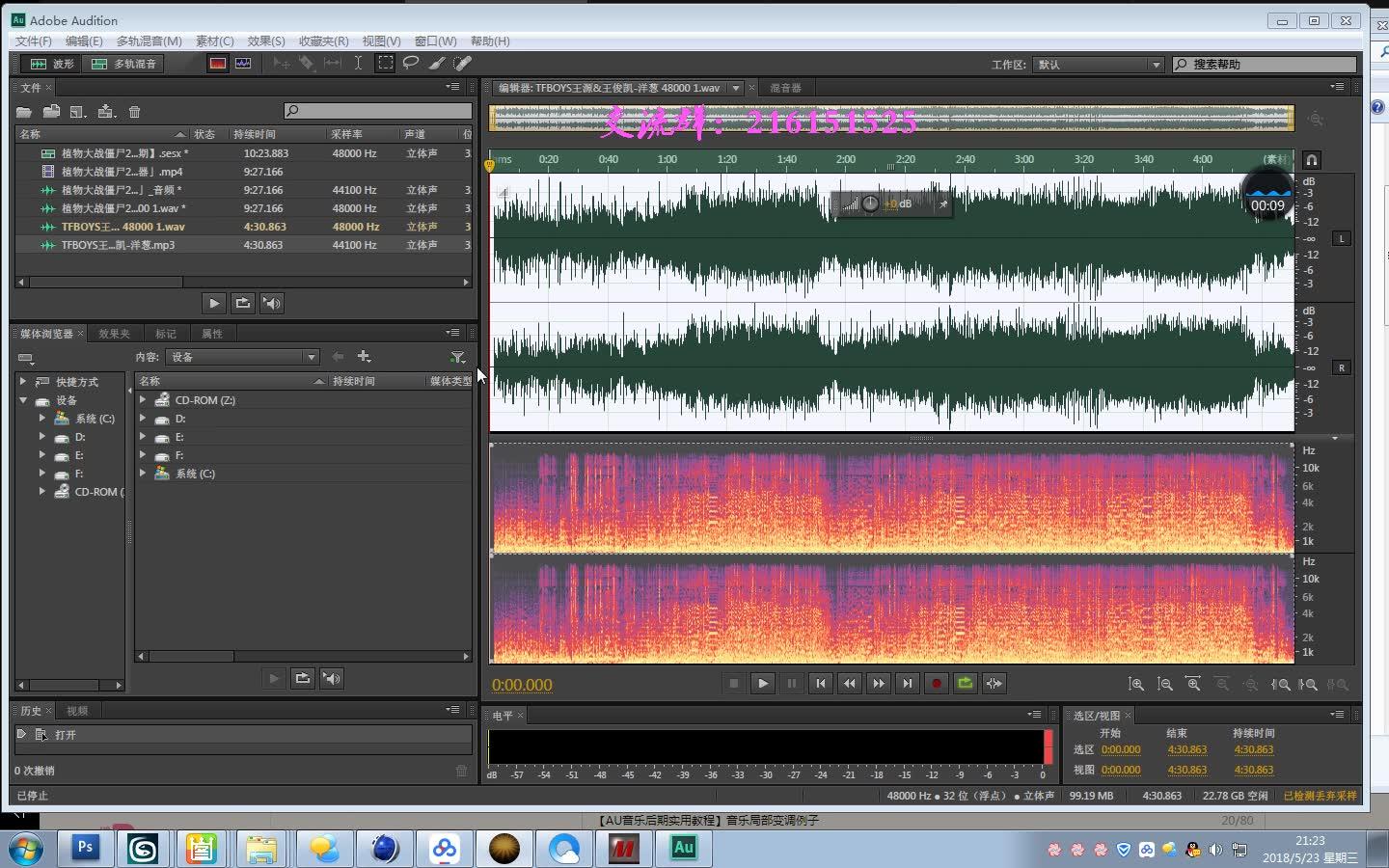Image resolution: width=1389 pixels, height=868 pixels.
Task: Delete selected file using trash icon
Action: [x=135, y=112]
